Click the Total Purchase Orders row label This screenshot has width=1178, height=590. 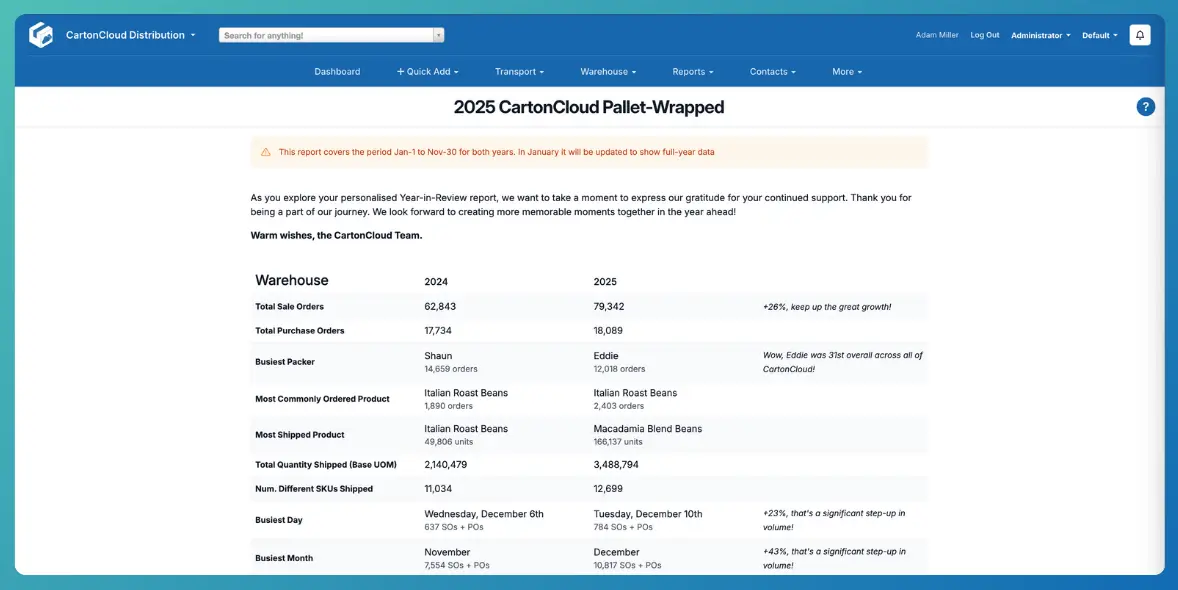click(x=299, y=331)
